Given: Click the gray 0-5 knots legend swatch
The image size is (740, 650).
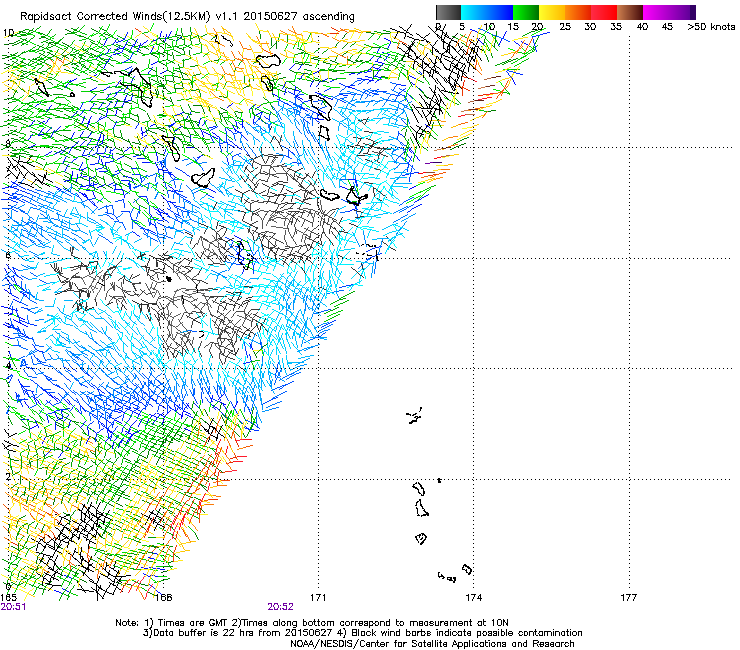Looking at the screenshot, I should pyautogui.click(x=448, y=12).
